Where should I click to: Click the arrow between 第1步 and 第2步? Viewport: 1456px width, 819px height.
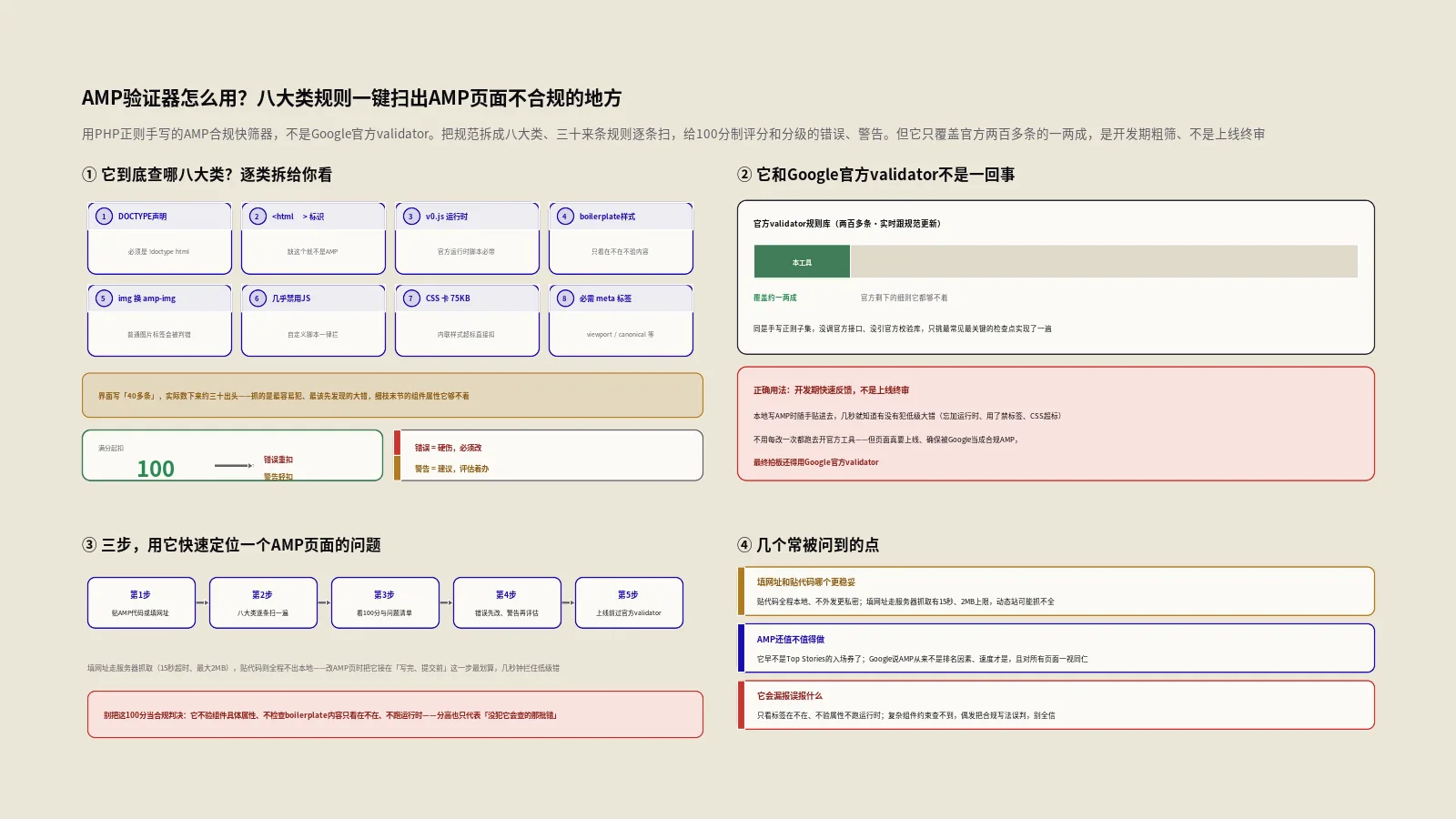pyautogui.click(x=202, y=602)
